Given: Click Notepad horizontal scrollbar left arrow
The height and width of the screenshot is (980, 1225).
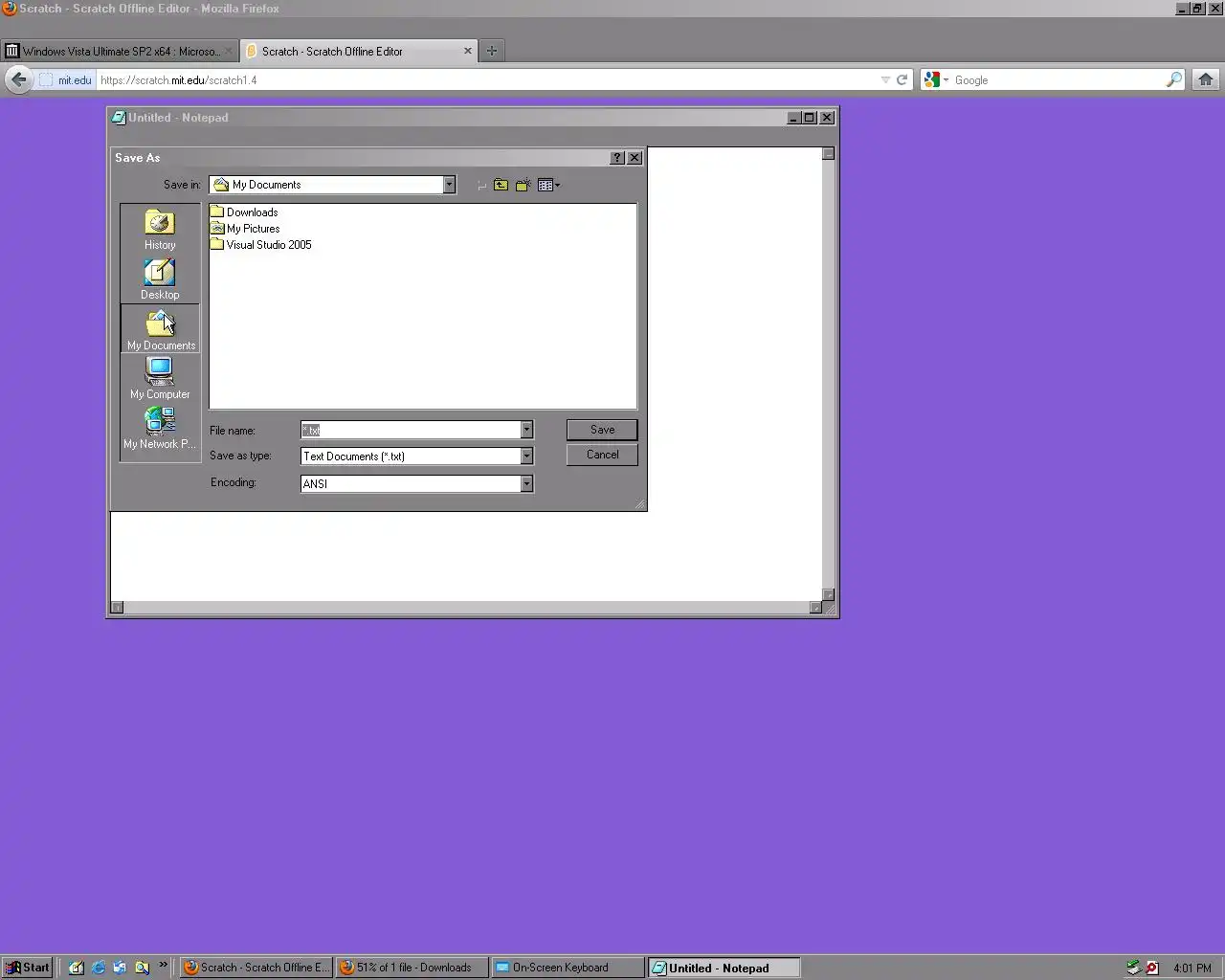Looking at the screenshot, I should [x=117, y=607].
